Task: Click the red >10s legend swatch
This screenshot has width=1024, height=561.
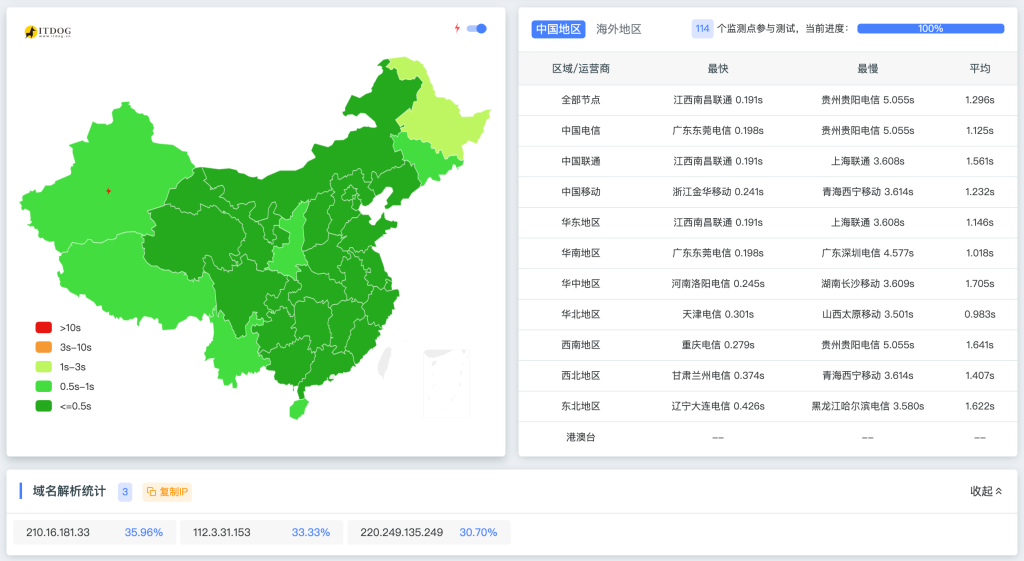Action: pyautogui.click(x=44, y=327)
